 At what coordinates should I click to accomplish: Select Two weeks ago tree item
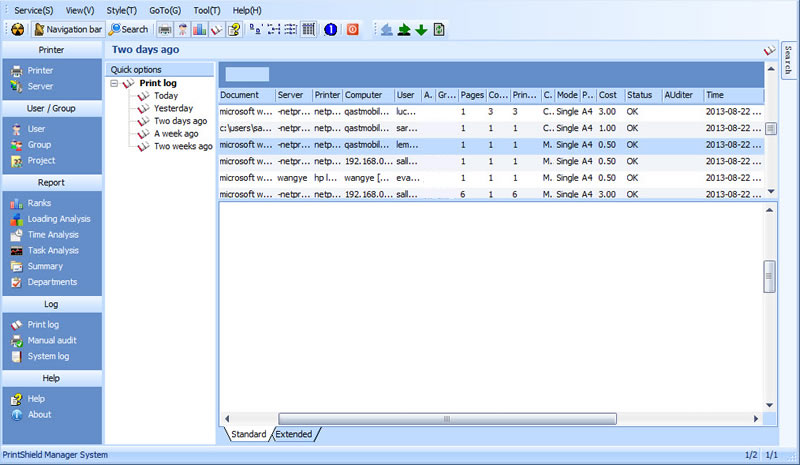(183, 146)
